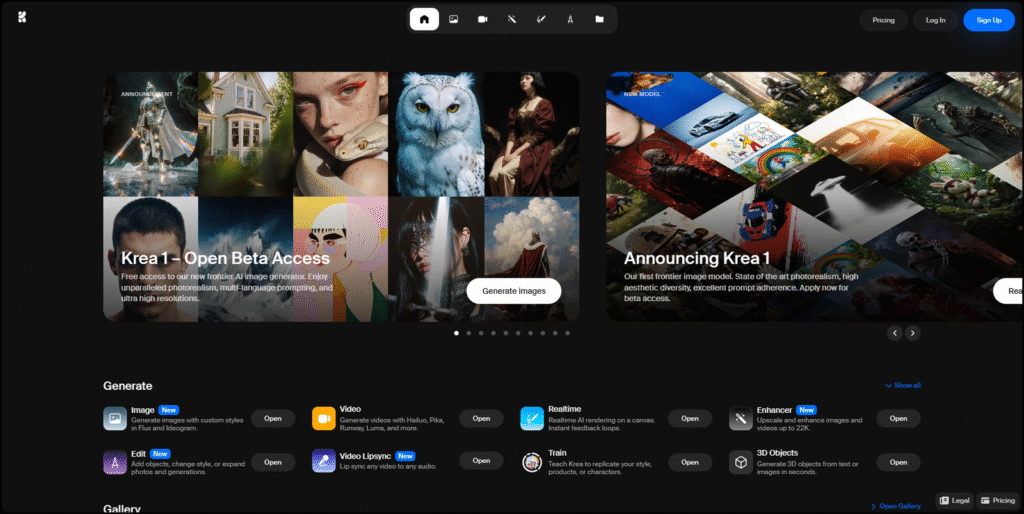Open the Video tool in the top nav
Viewport: 1024px width, 514px height.
(x=483, y=20)
